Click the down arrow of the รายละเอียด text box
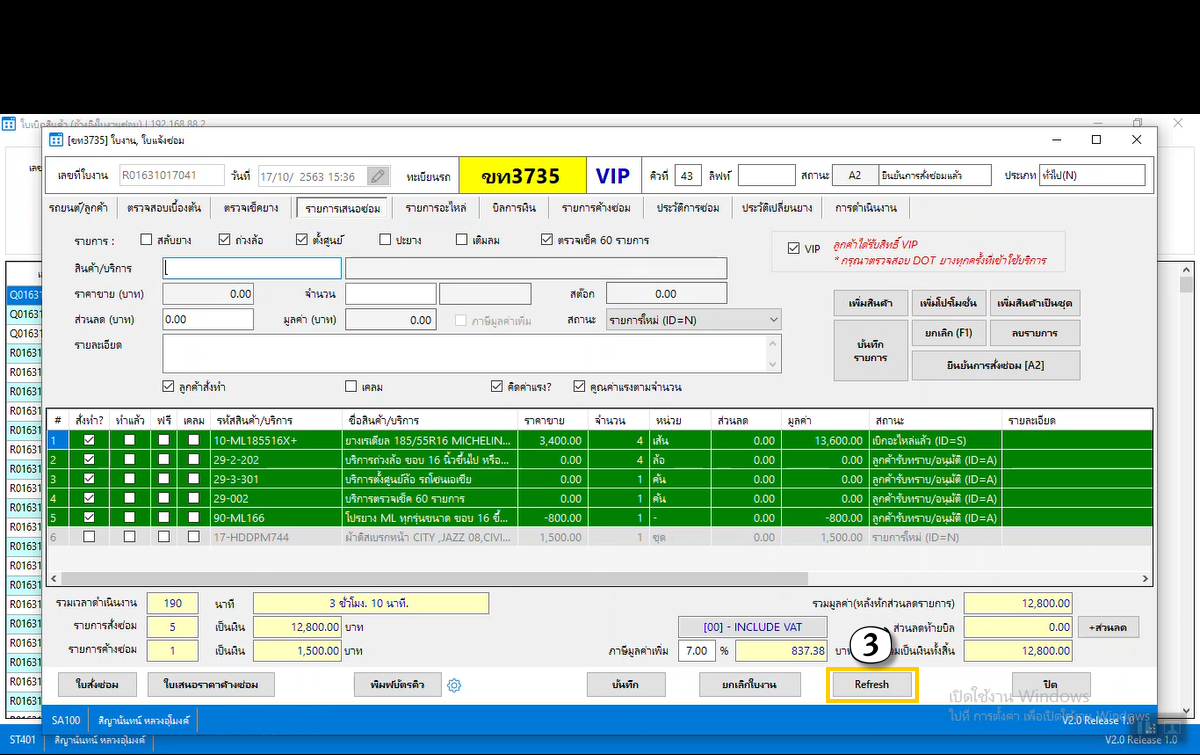 (x=772, y=365)
